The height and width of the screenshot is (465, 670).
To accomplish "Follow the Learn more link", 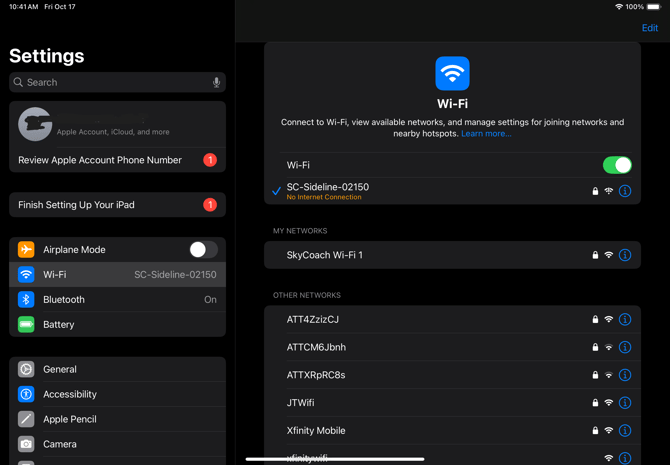I will pos(486,134).
